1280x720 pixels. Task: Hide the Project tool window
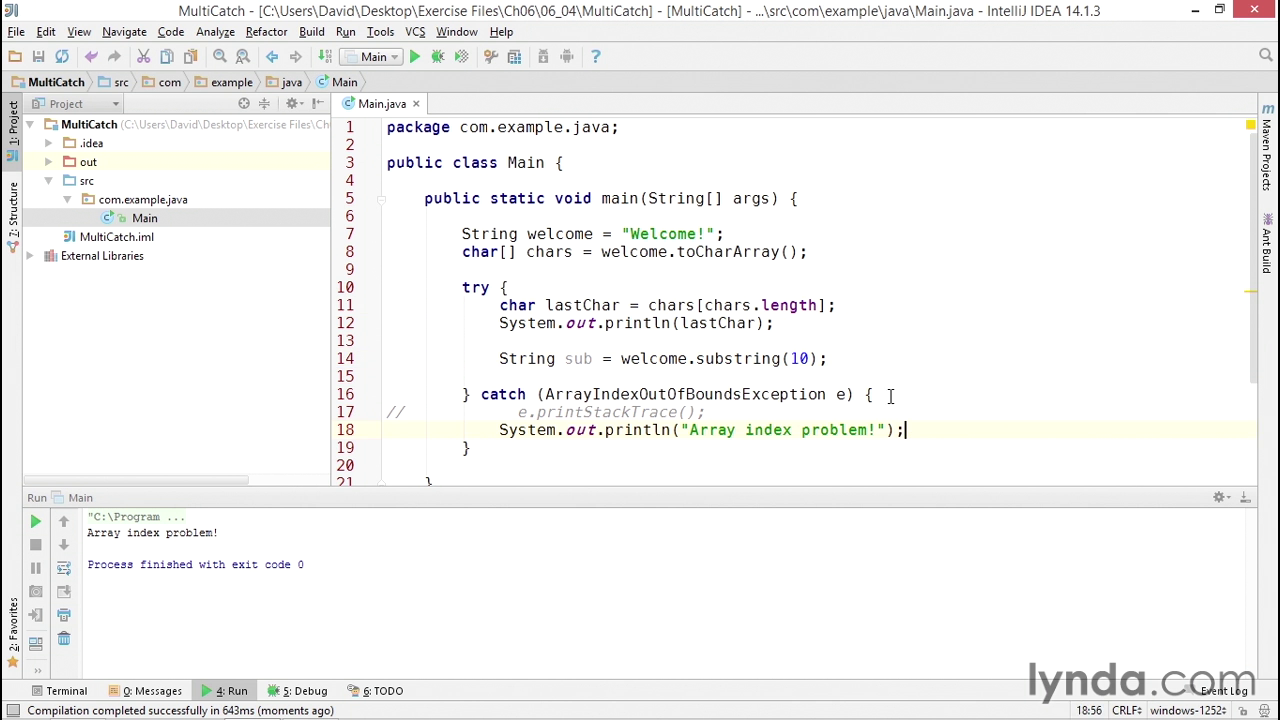(317, 104)
